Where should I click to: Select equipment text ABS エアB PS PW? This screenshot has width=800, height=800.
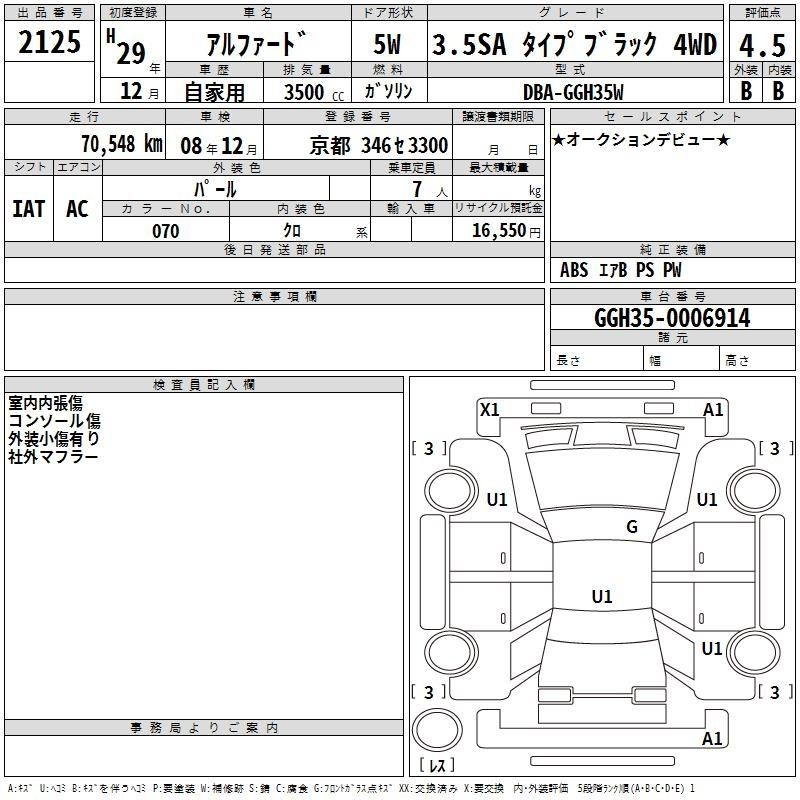click(x=620, y=270)
